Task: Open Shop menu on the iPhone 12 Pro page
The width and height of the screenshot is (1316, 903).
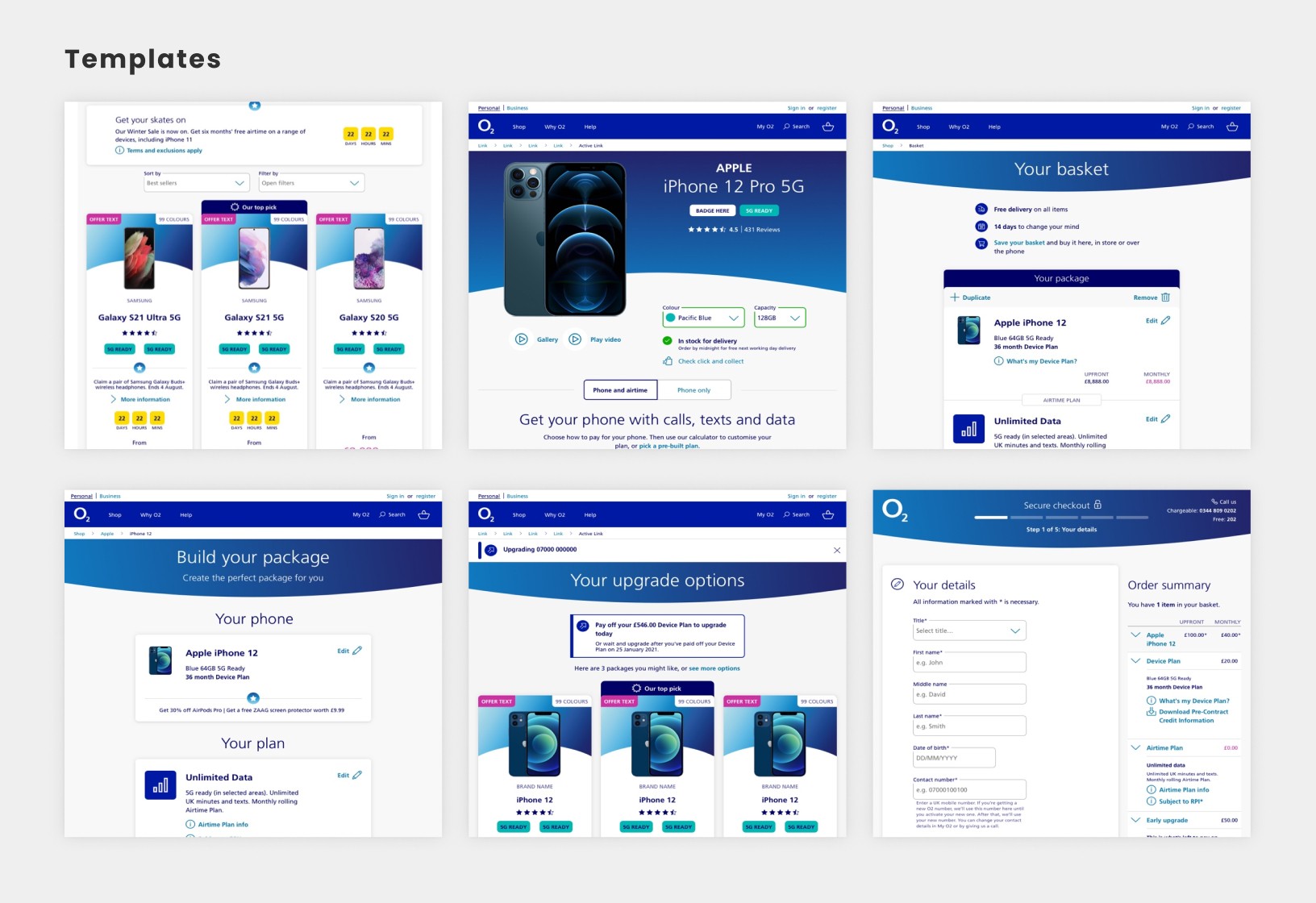Action: point(519,127)
